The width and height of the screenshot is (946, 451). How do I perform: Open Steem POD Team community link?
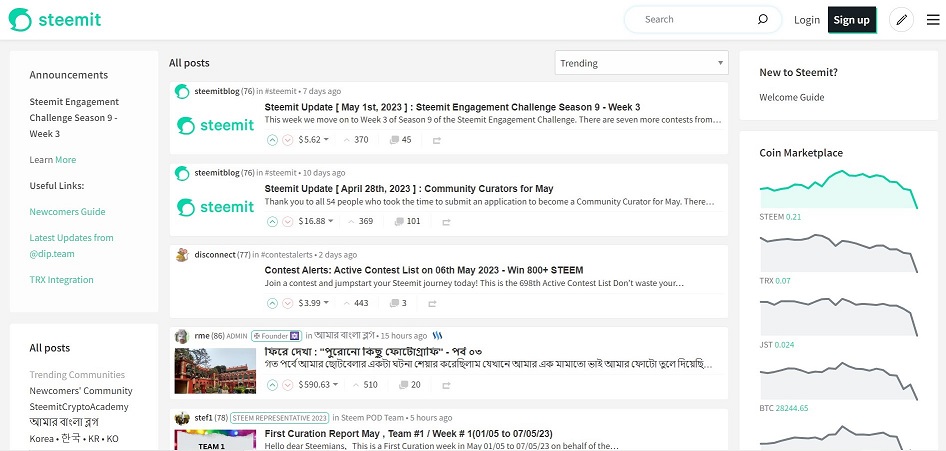[x=372, y=417]
